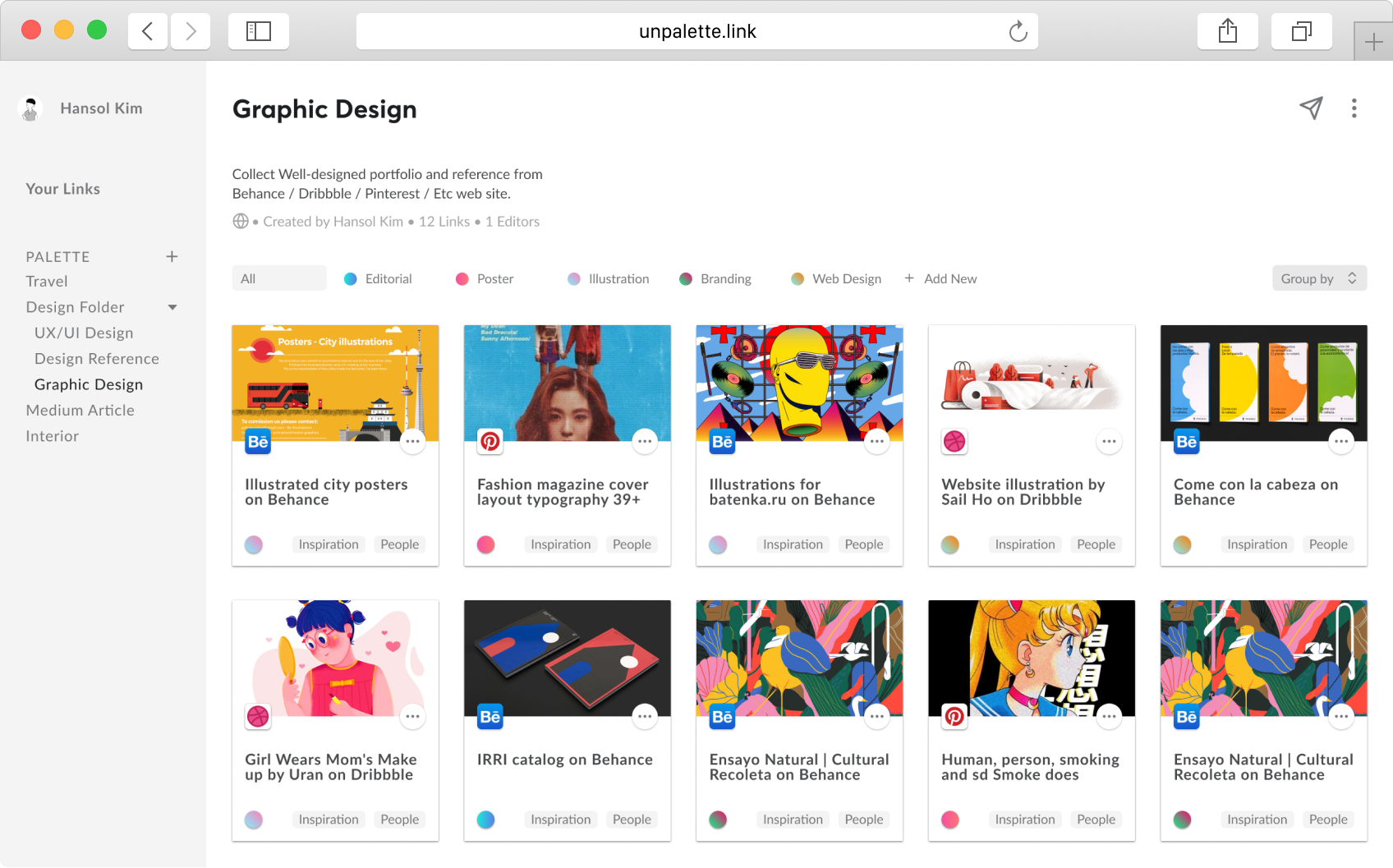Image resolution: width=1393 pixels, height=868 pixels.
Task: Click Pinterest badge on Human, person, smoking card
Action: pos(954,717)
